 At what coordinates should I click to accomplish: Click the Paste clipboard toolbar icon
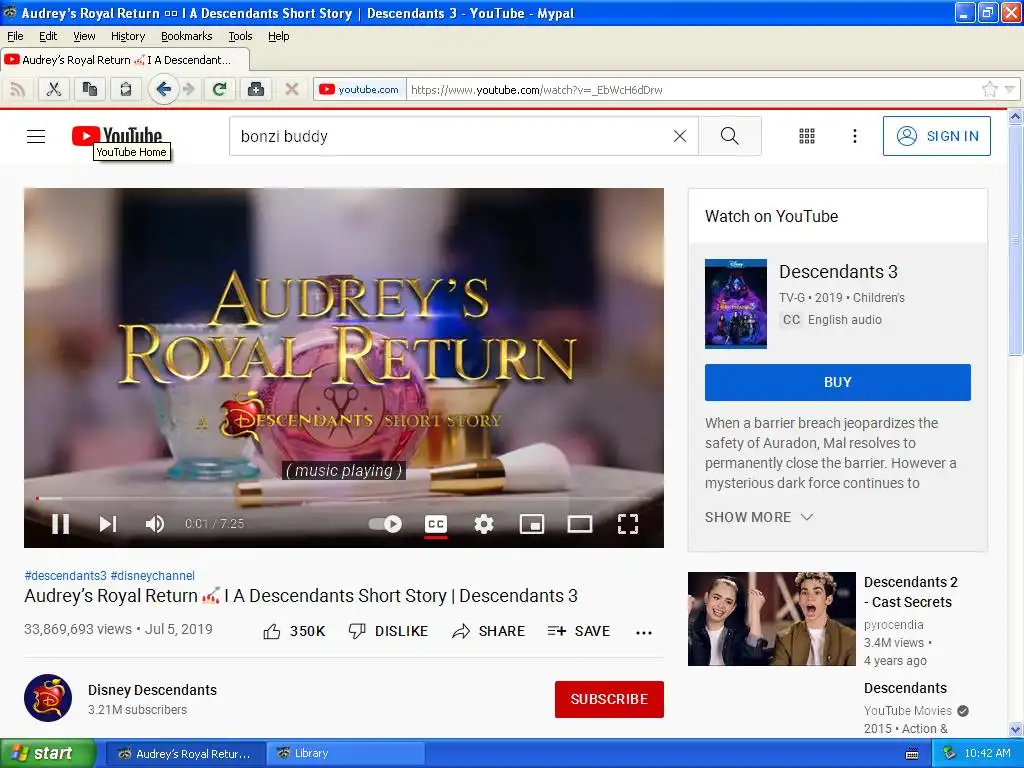point(125,89)
